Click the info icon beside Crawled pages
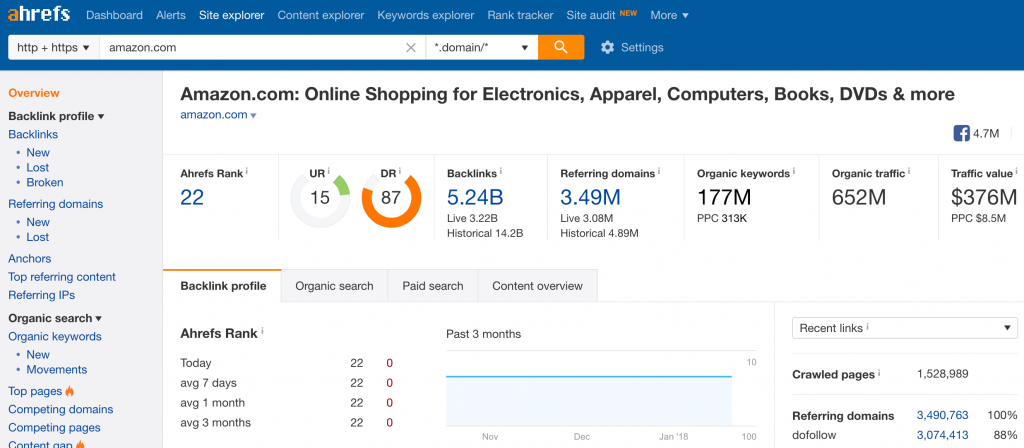This screenshot has width=1024, height=448. point(879,373)
